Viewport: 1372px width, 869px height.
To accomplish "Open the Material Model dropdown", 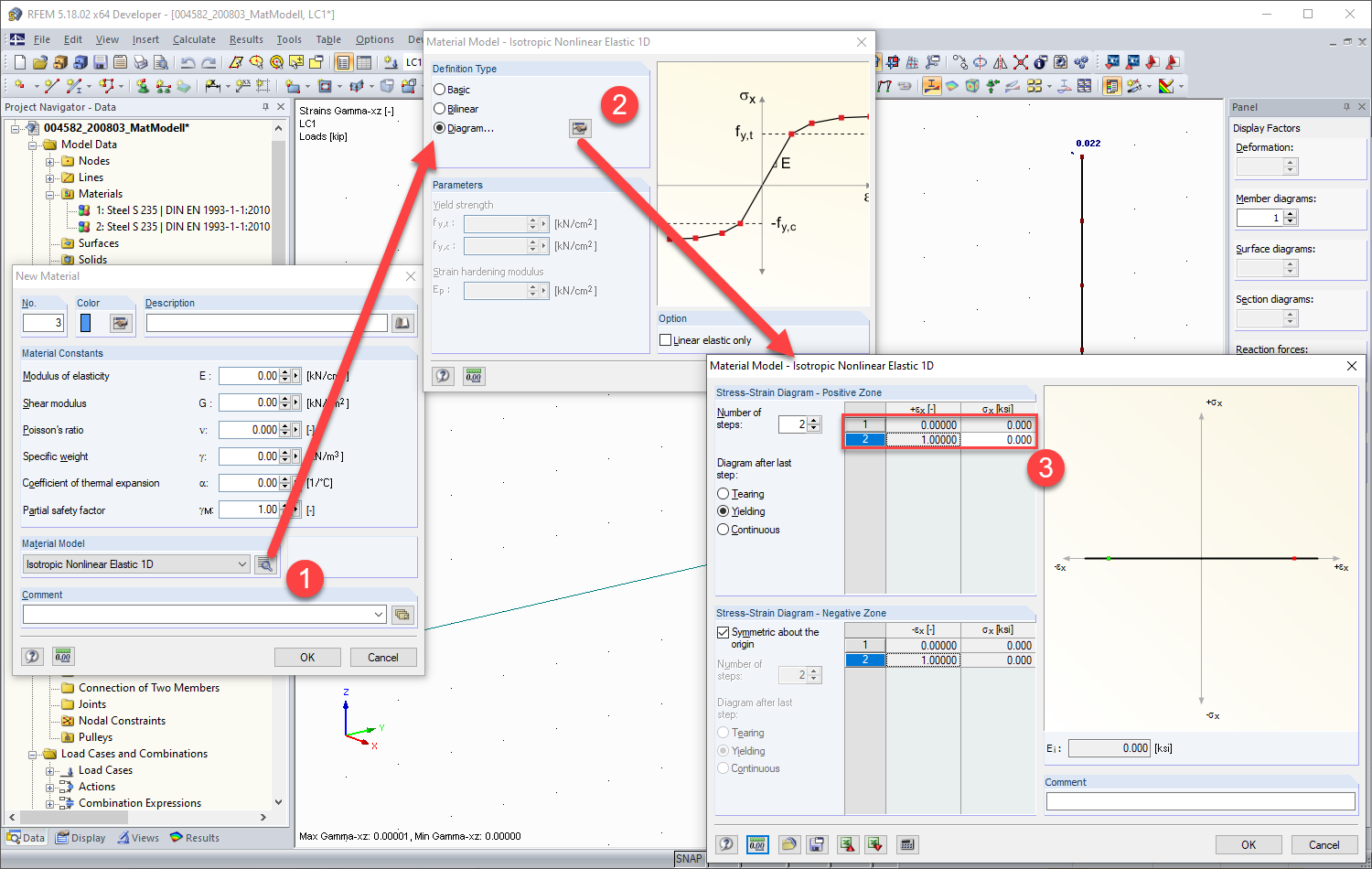I will click(x=241, y=563).
